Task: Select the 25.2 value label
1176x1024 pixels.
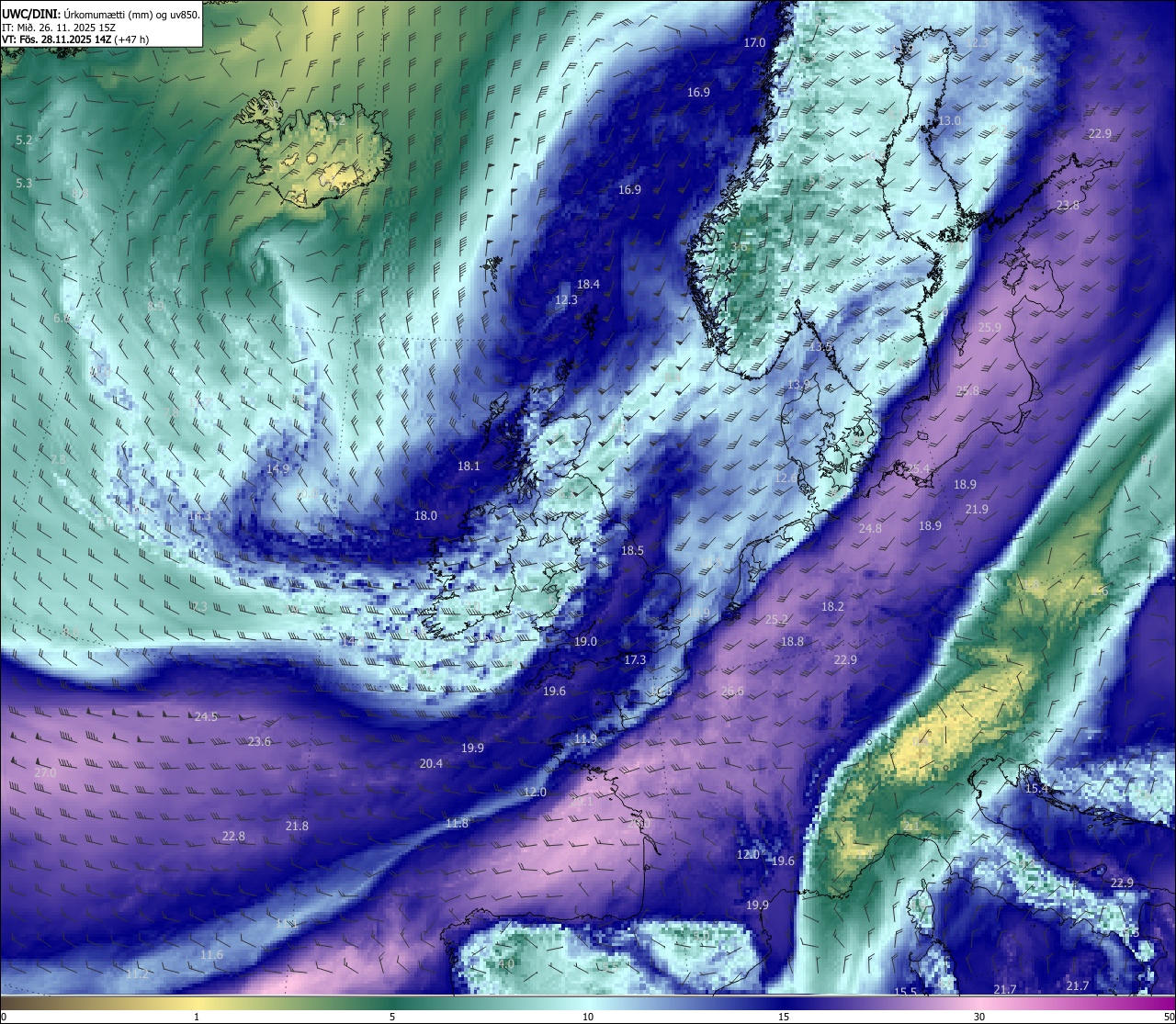Action: click(x=776, y=619)
